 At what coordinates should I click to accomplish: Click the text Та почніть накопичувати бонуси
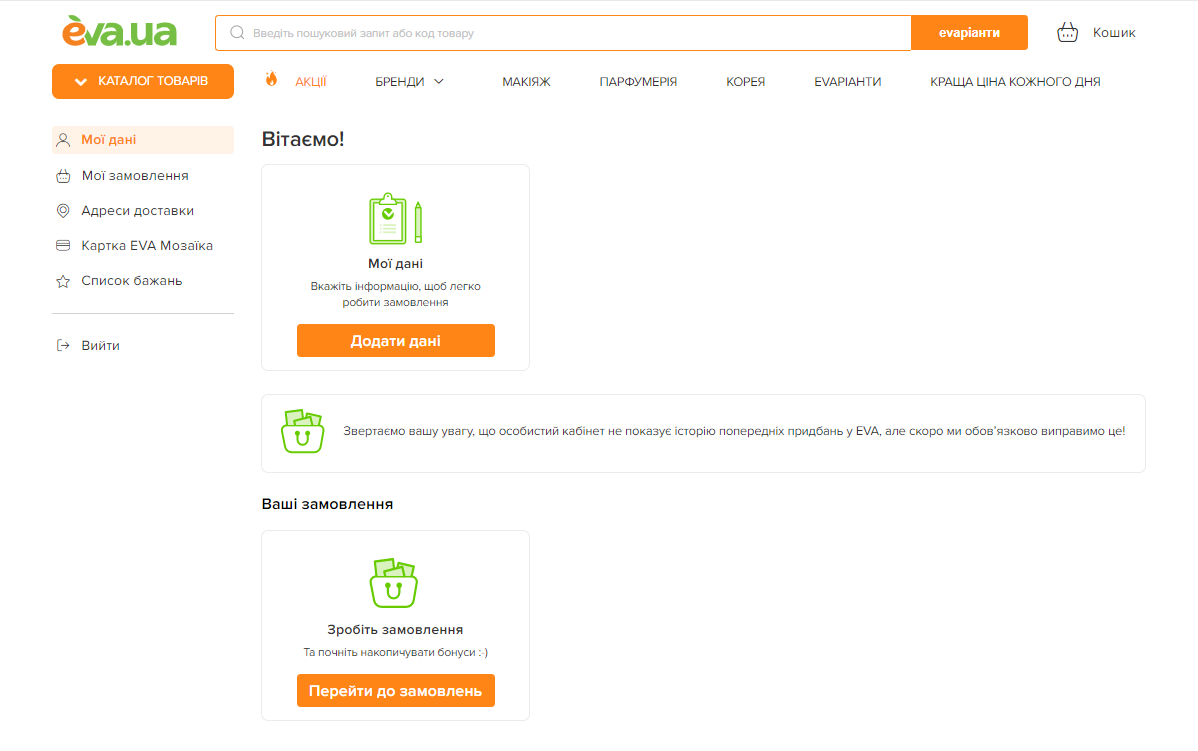coord(395,652)
